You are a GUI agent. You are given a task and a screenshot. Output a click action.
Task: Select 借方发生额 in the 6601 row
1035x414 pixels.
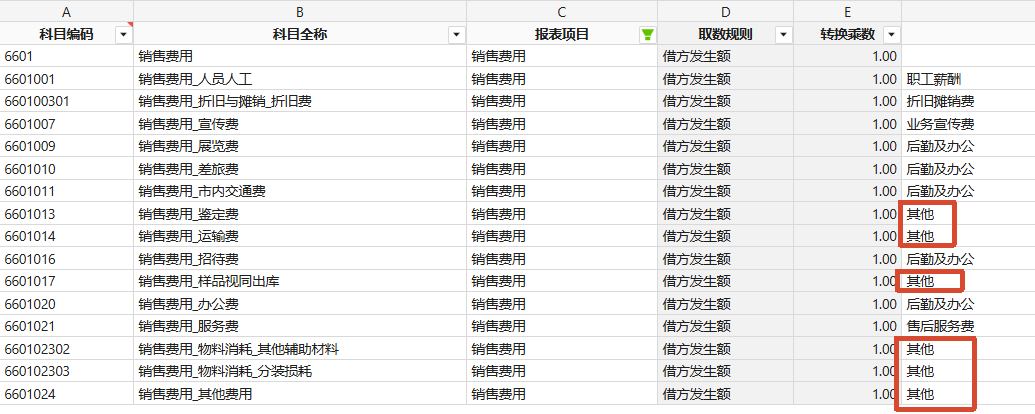[x=725, y=56]
